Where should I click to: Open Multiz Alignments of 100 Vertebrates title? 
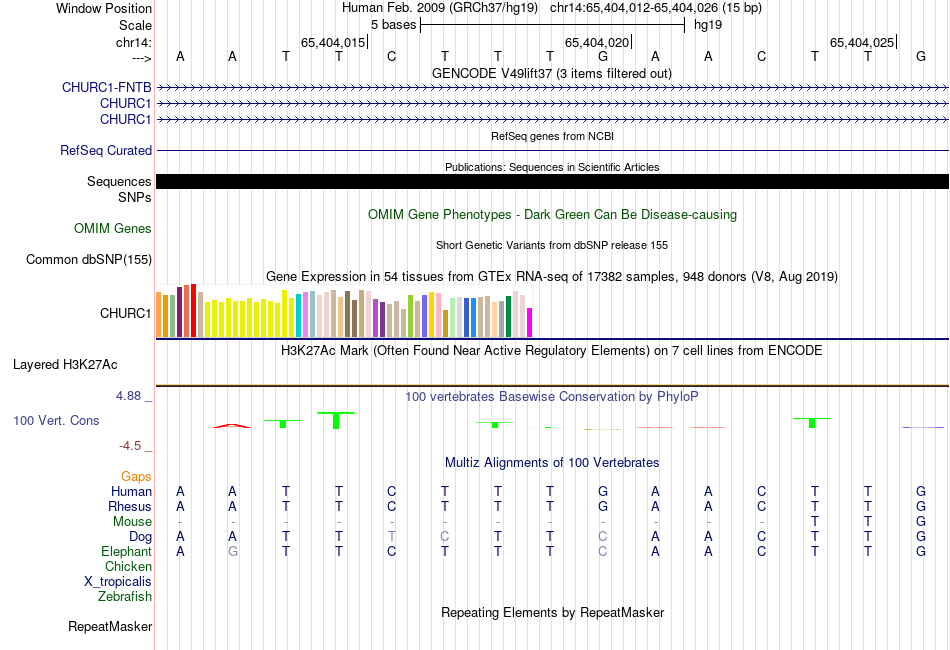pyautogui.click(x=552, y=463)
